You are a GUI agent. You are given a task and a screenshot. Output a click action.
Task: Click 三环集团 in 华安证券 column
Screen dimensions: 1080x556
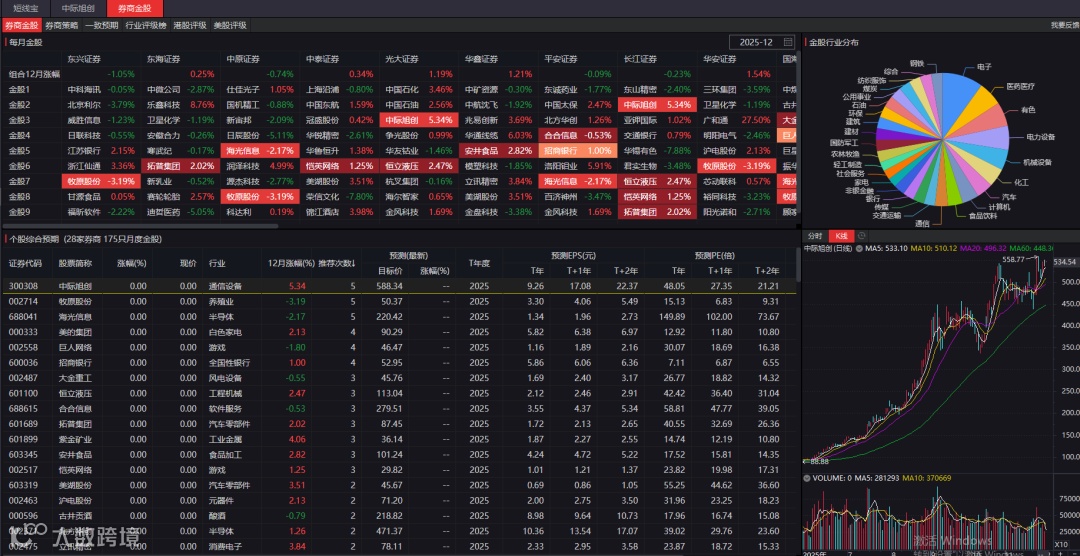click(720, 90)
